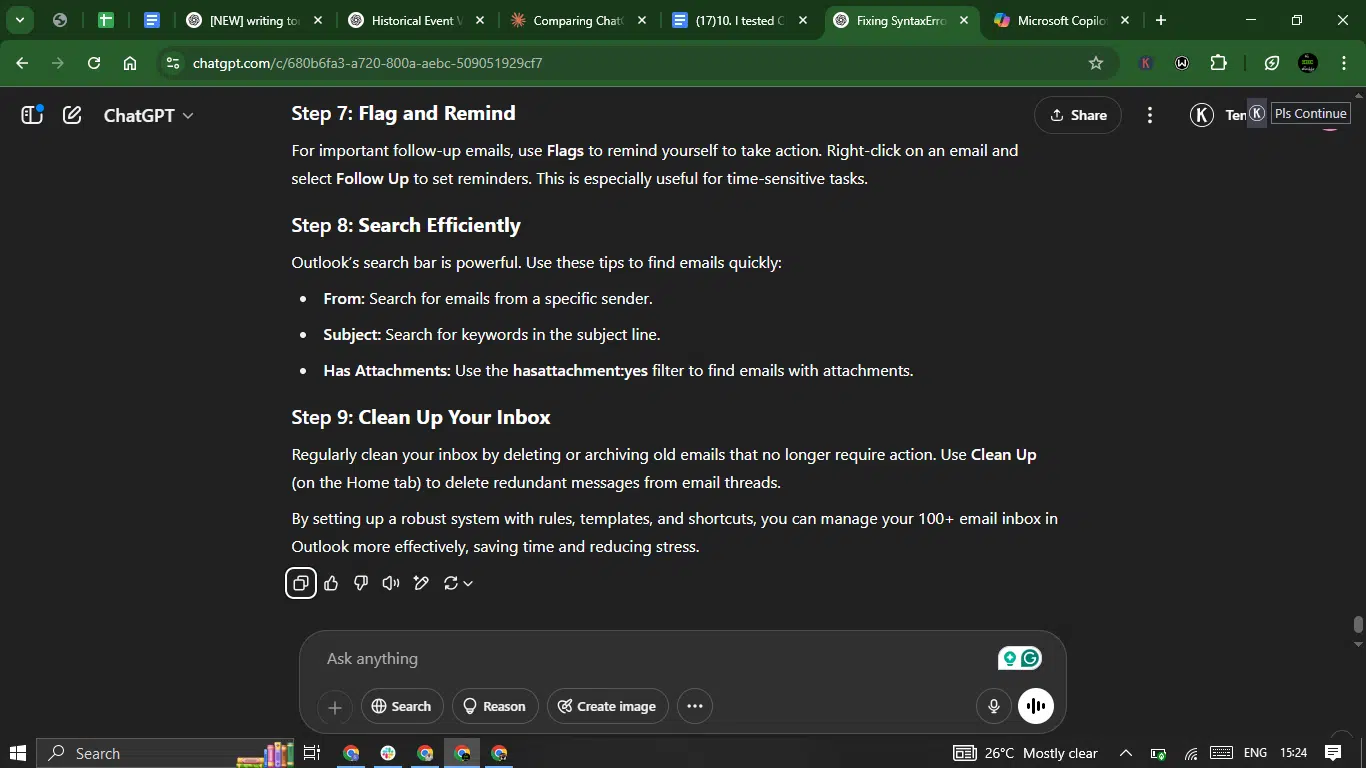Toggle the ChatGPT sidebar panel
1366x768 pixels.
32,115
